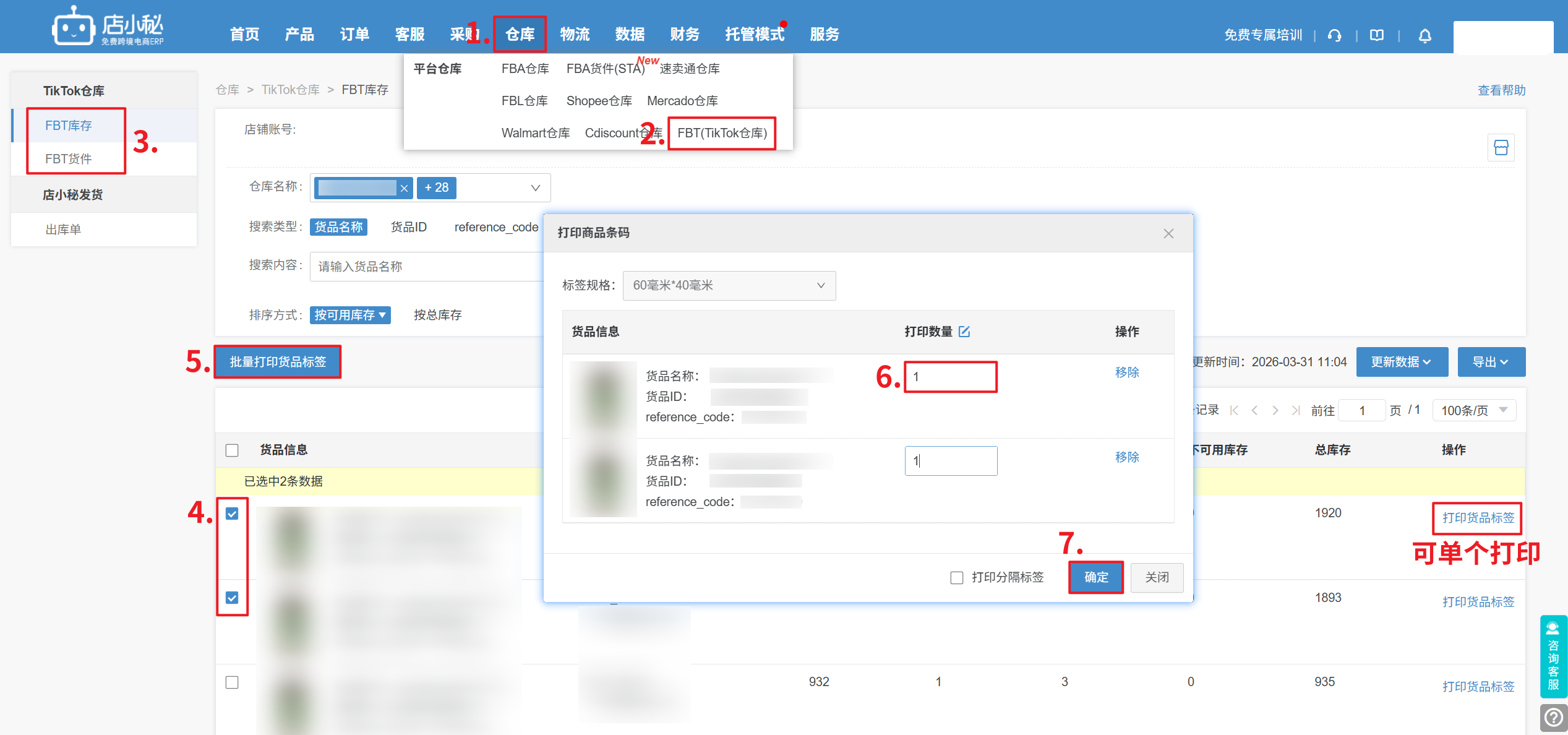Click the edit icon next to 打印数量
1568x735 pixels.
click(x=964, y=332)
